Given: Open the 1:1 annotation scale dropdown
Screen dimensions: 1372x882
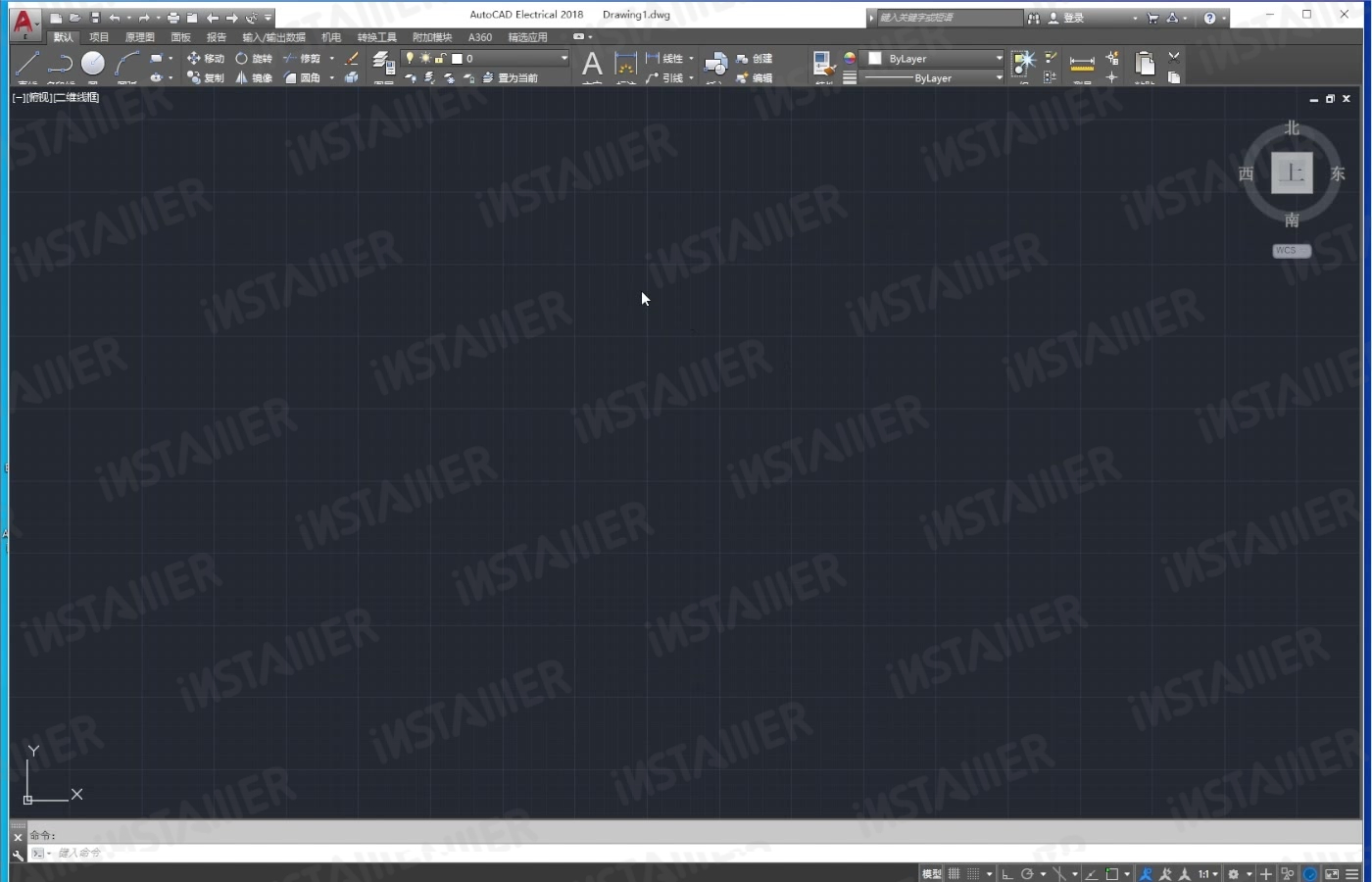Looking at the screenshot, I should (1207, 873).
